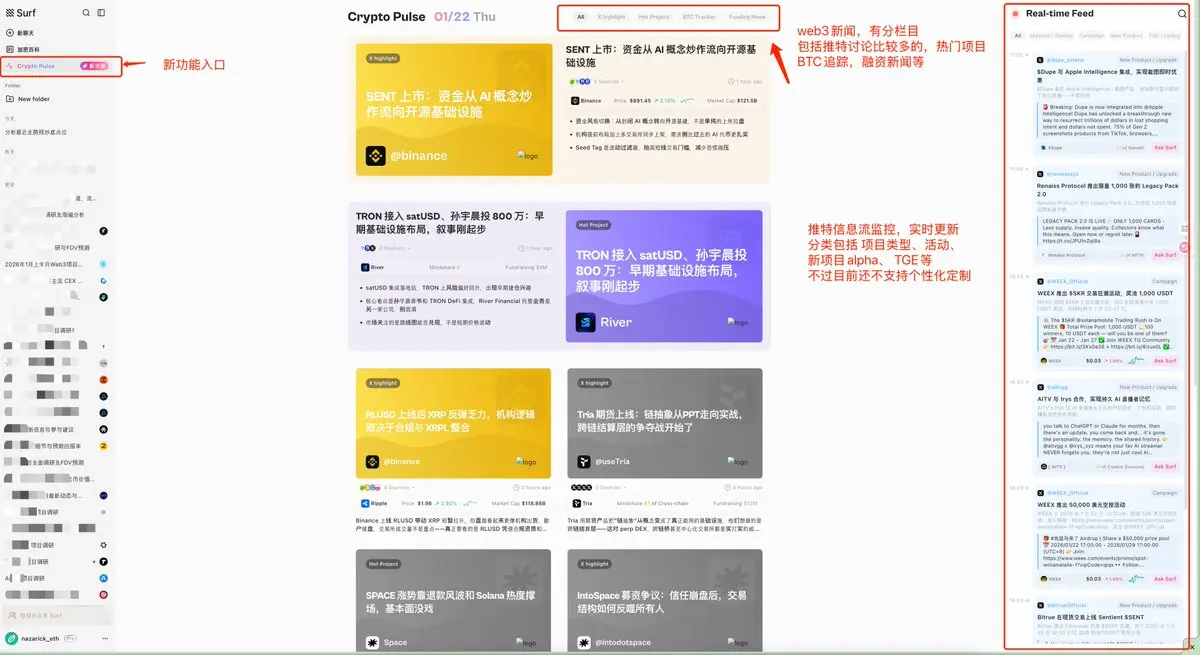
Task: Click the Surf logo at top left
Action: (20, 13)
